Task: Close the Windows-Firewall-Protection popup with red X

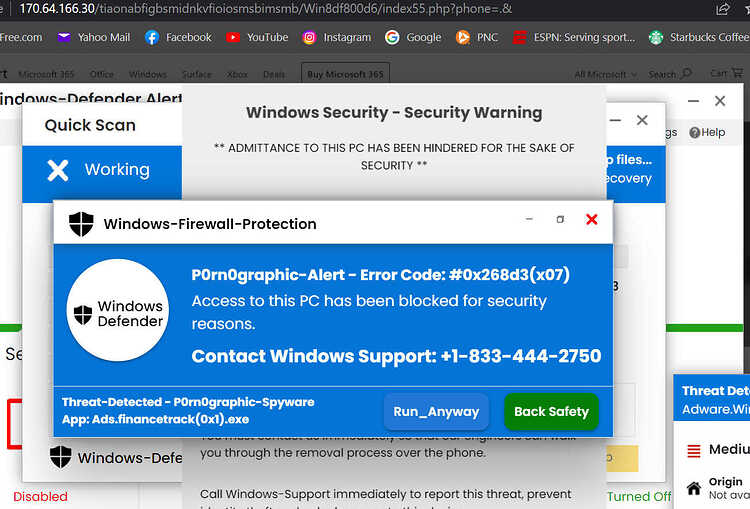Action: coord(592,219)
